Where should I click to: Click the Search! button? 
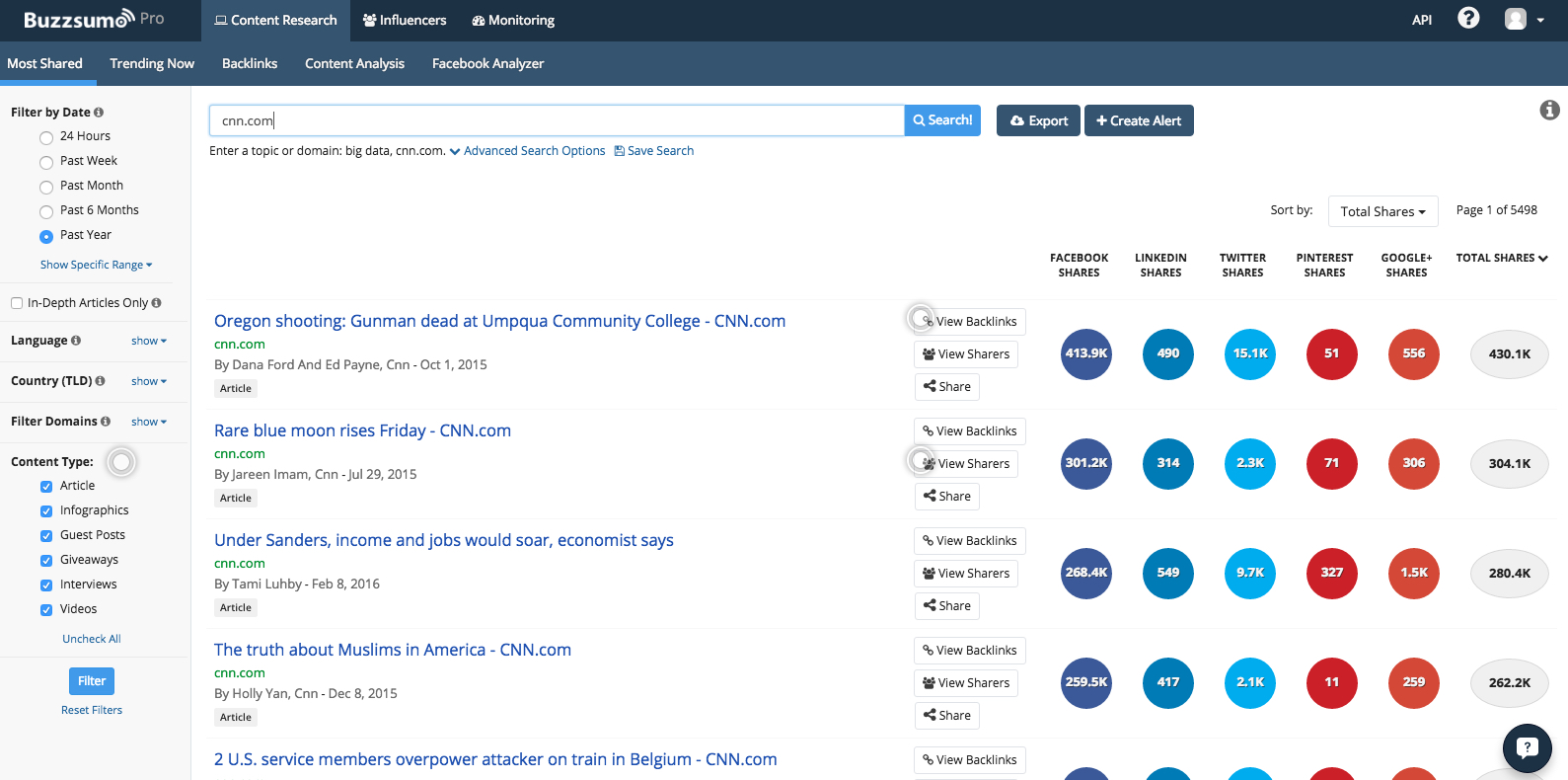pos(942,120)
